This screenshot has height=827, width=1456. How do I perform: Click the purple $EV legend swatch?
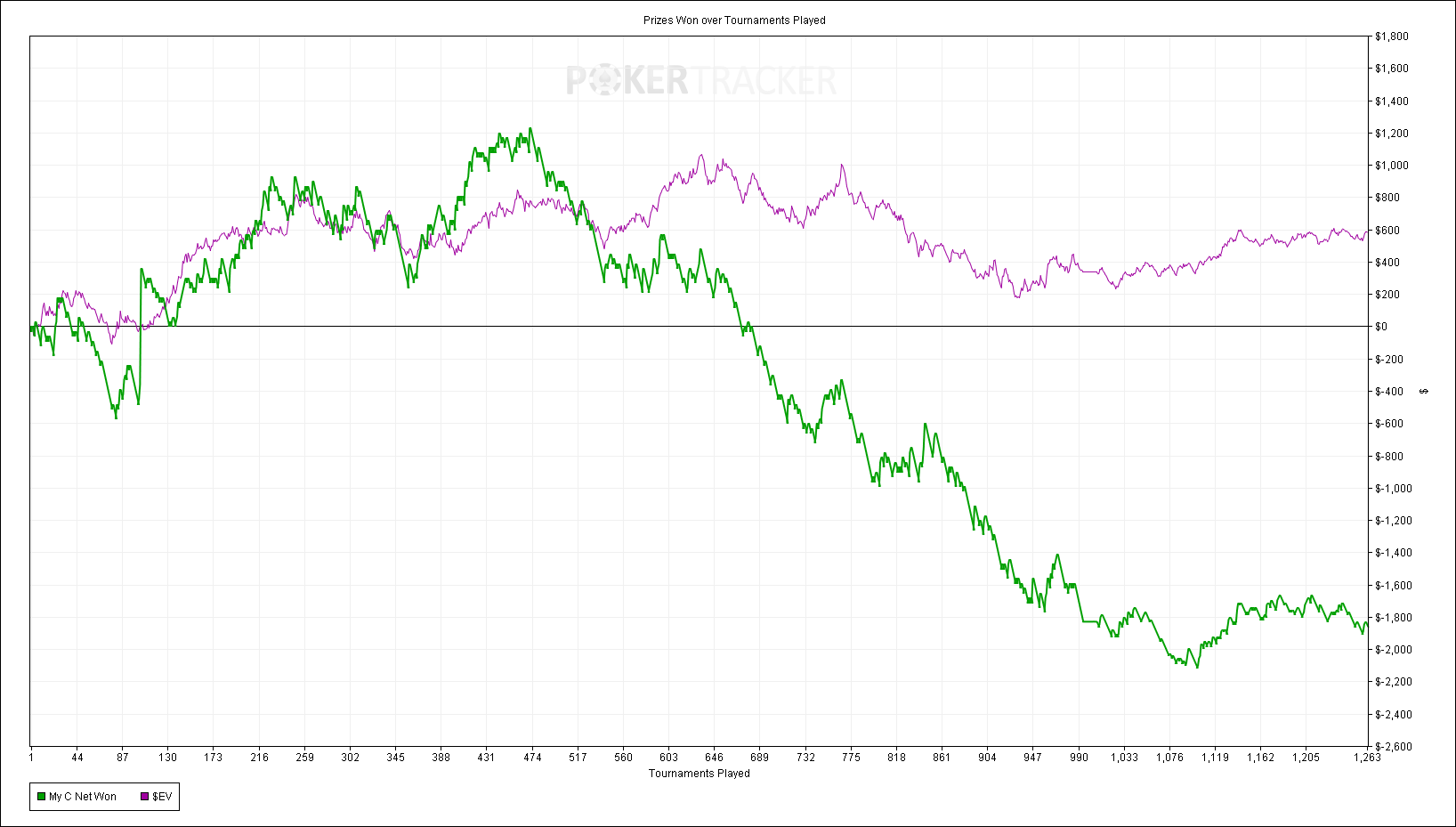(144, 797)
